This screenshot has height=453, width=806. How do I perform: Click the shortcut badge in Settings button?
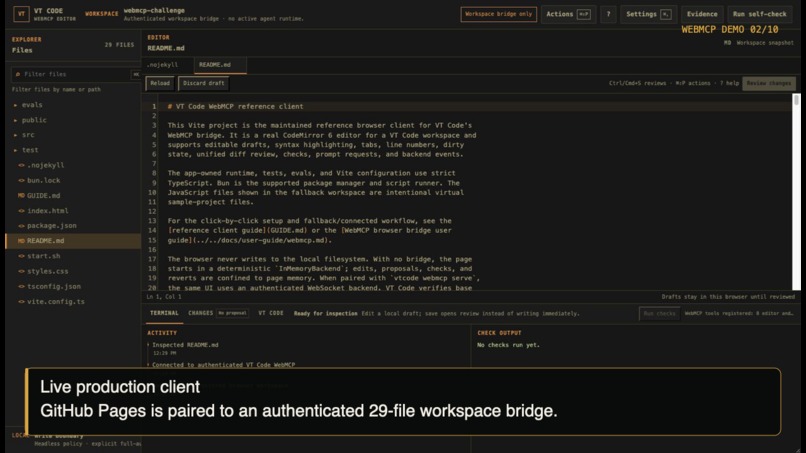[x=666, y=14]
